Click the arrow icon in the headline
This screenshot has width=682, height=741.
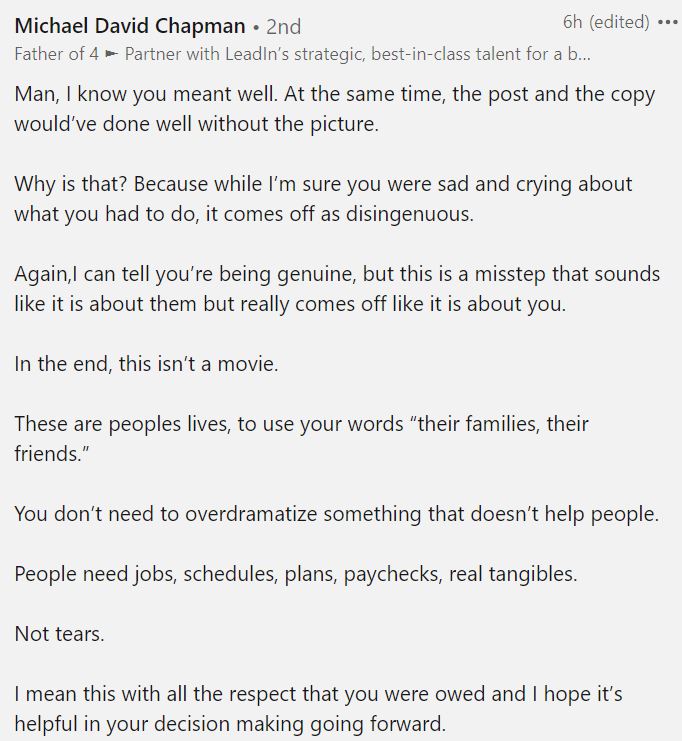(x=111, y=54)
